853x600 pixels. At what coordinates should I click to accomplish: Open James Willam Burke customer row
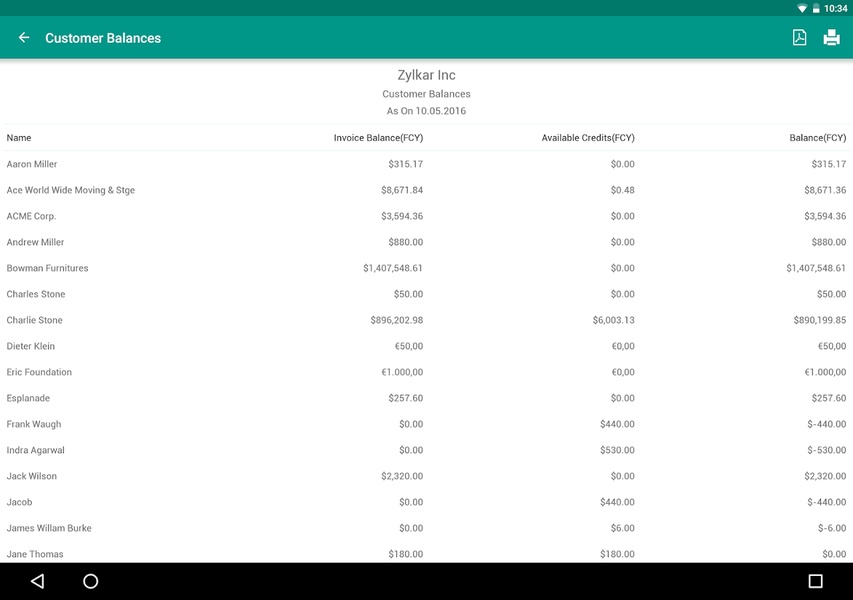pyautogui.click(x=426, y=528)
